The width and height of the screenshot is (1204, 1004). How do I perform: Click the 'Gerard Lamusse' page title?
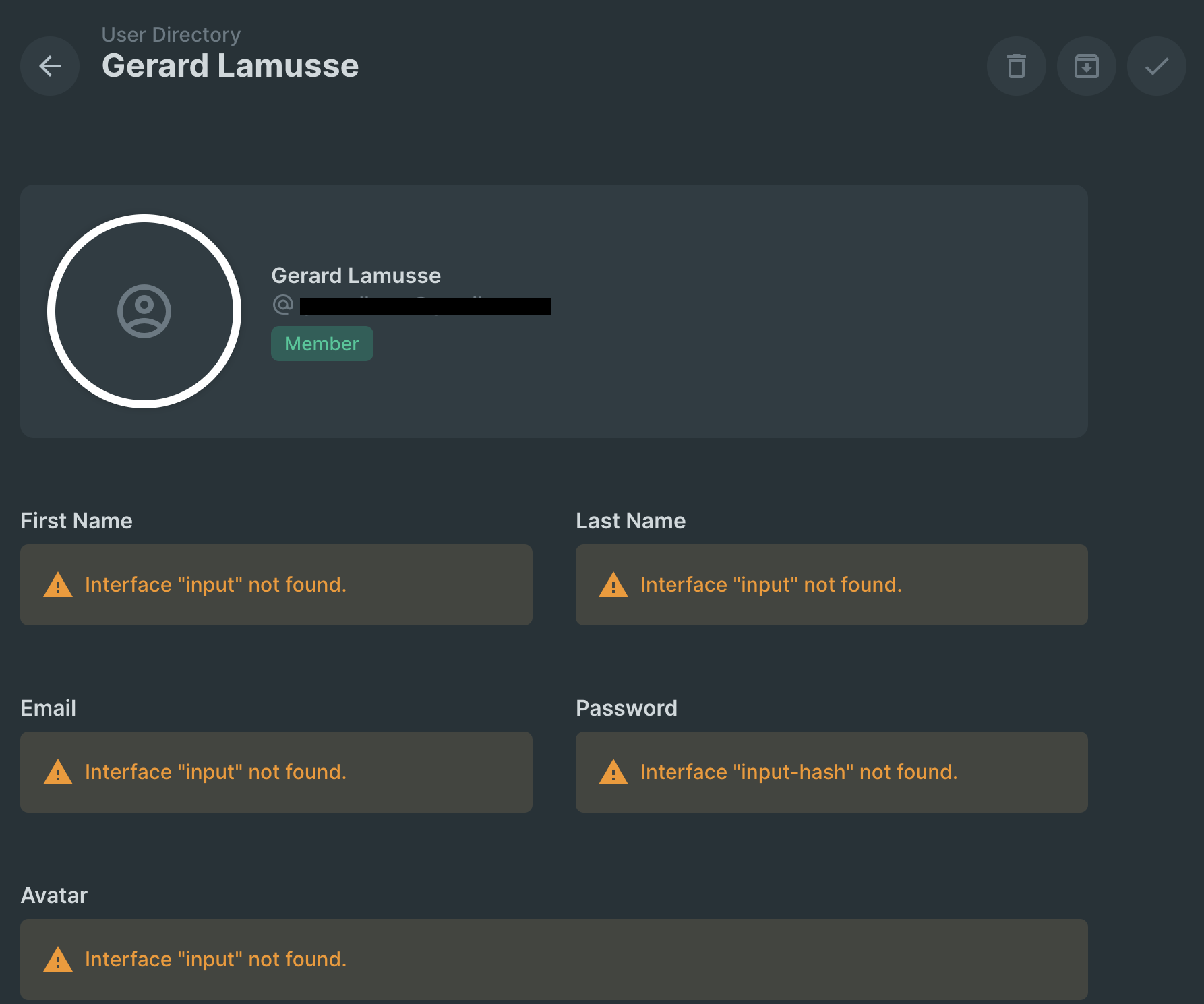pos(231,66)
